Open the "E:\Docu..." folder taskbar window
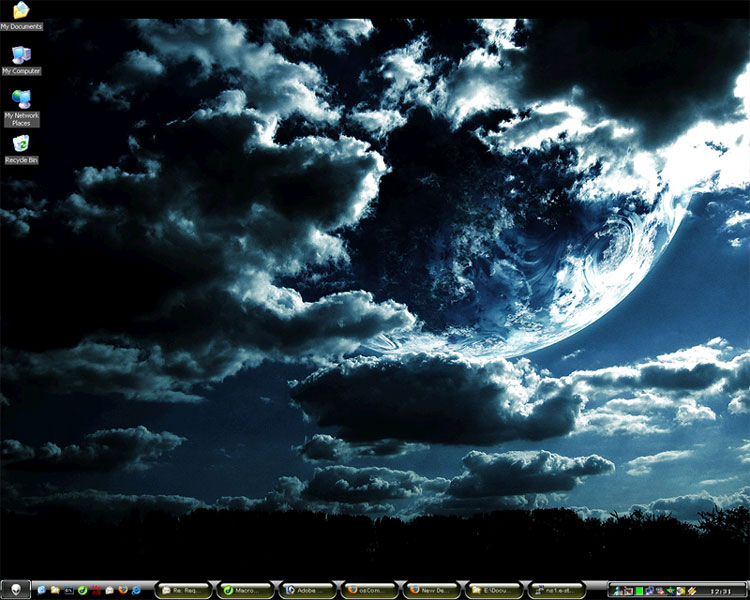Viewport: 750px width, 600px height. 493,590
